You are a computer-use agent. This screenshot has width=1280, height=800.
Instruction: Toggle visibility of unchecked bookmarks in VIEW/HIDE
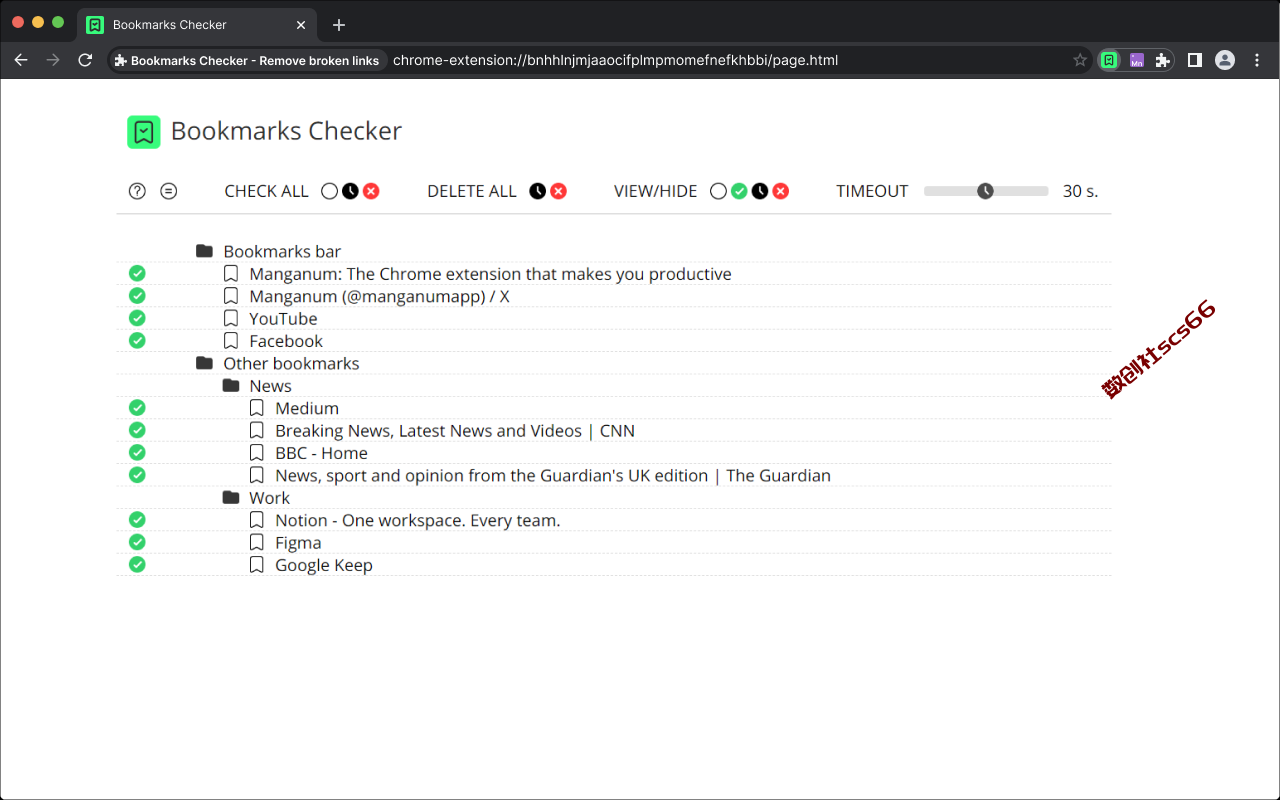pyautogui.click(x=718, y=191)
